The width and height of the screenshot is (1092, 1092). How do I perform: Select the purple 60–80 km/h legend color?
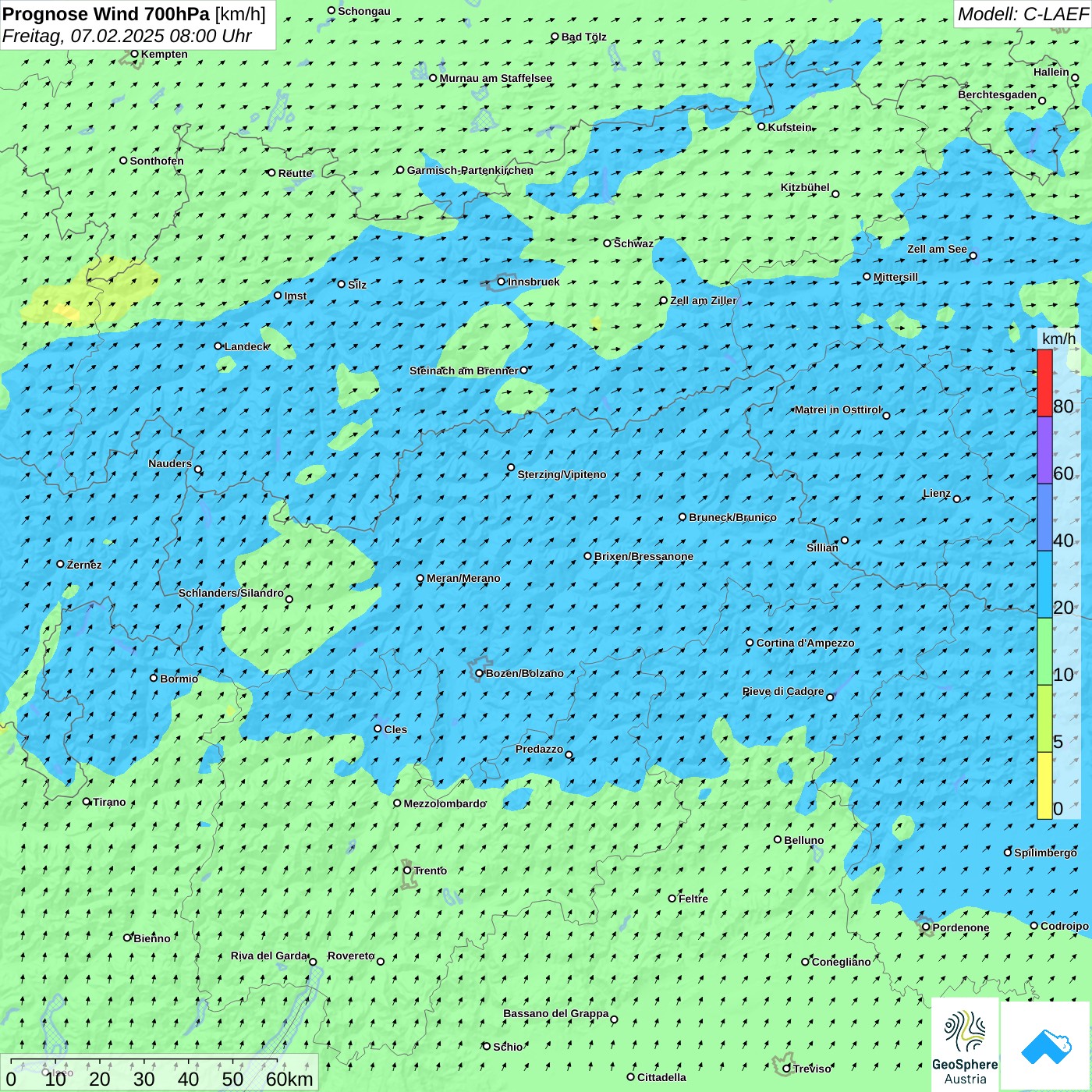pos(1044,450)
